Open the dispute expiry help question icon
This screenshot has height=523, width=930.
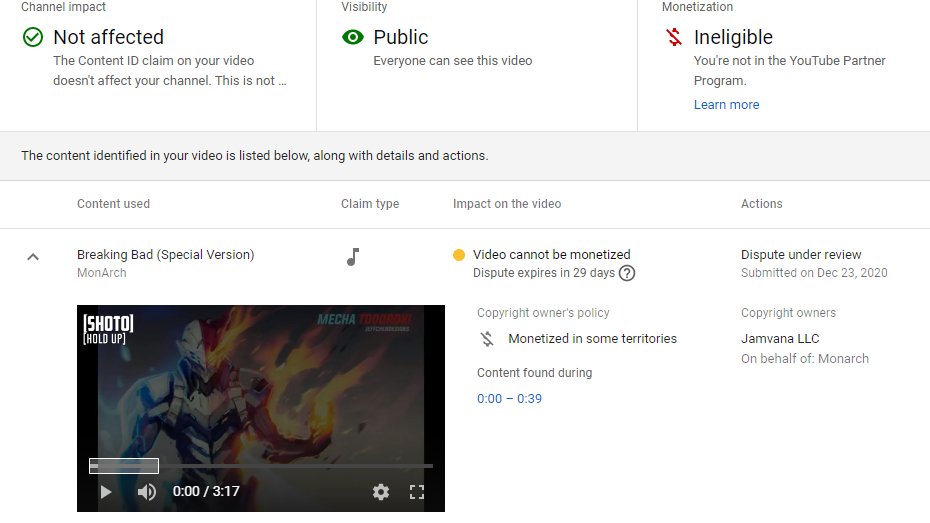(x=627, y=273)
